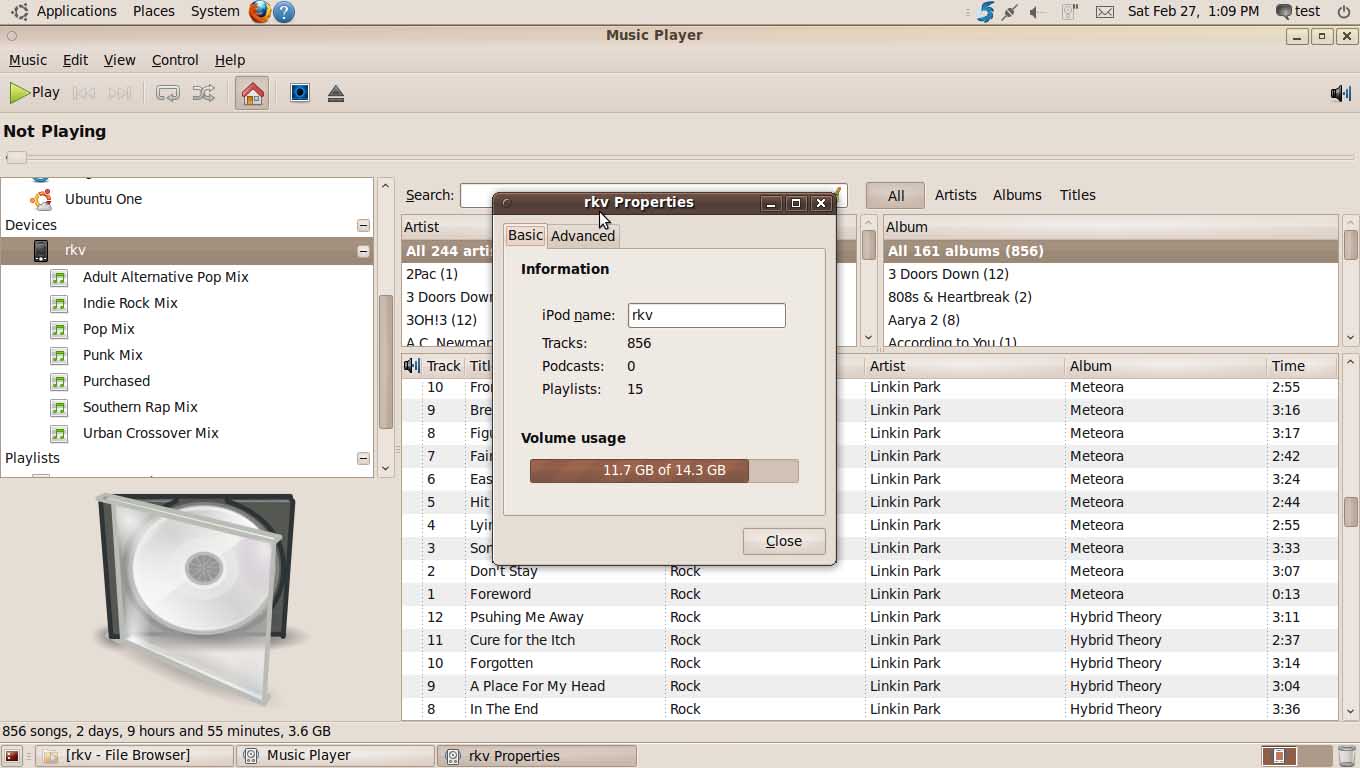
Task: Toggle repeat mode in toolbar
Action: coord(168,93)
